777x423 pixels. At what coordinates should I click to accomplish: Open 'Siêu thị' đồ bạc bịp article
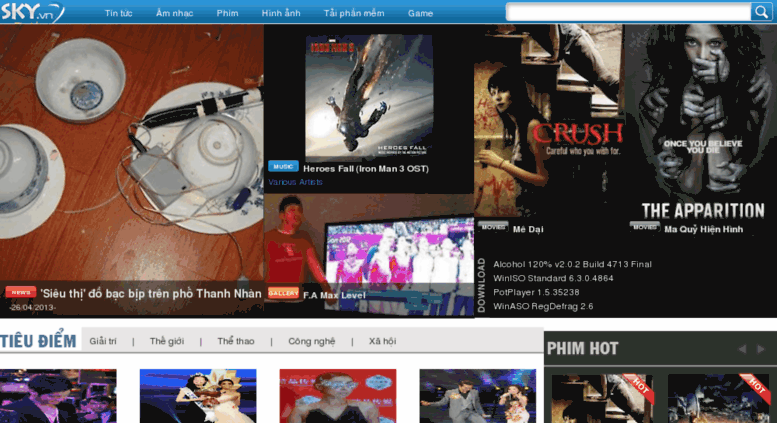151,294
